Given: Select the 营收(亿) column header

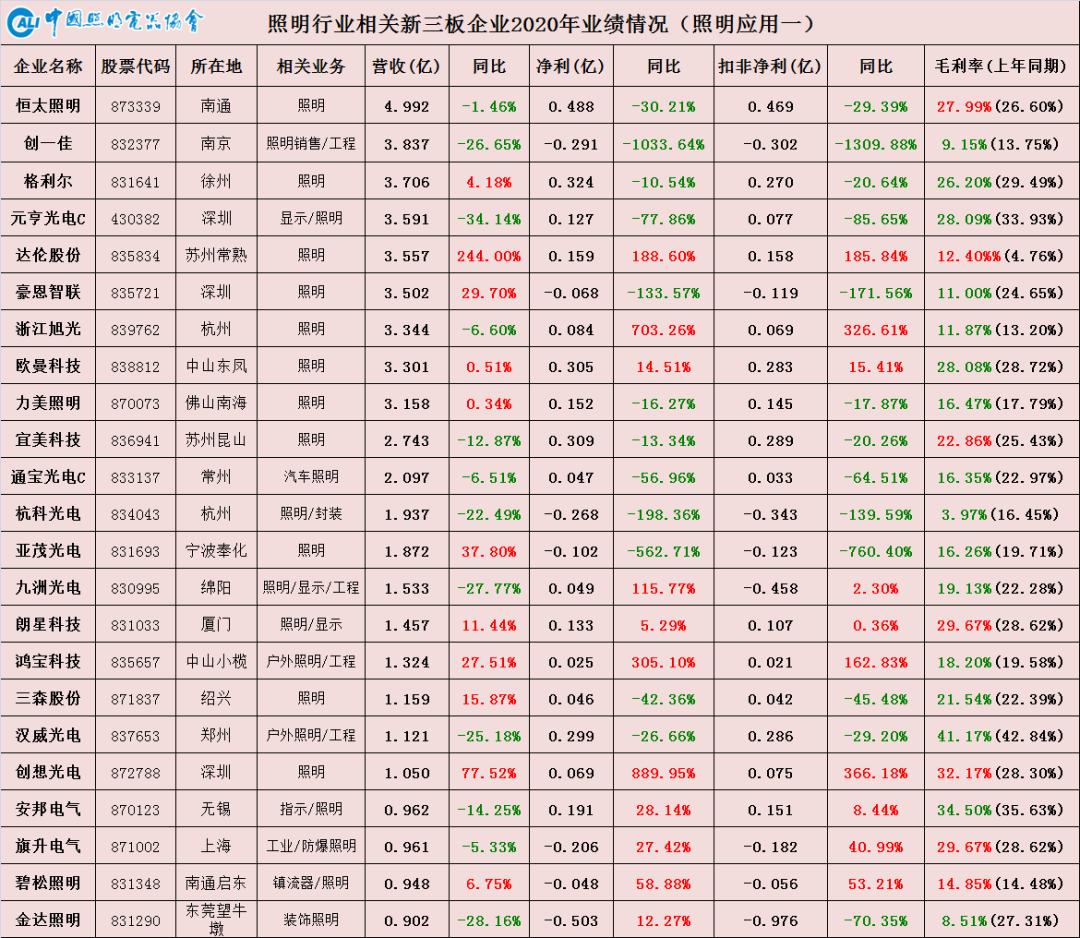Looking at the screenshot, I should coord(406,67).
